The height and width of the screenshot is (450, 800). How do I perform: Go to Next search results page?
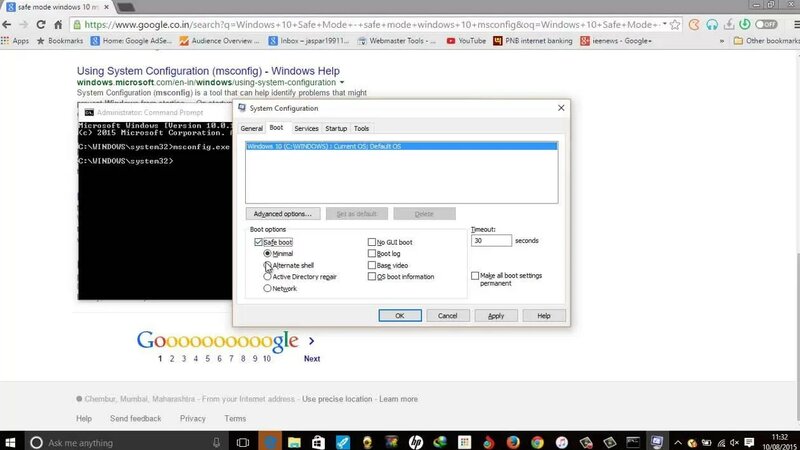click(312, 359)
